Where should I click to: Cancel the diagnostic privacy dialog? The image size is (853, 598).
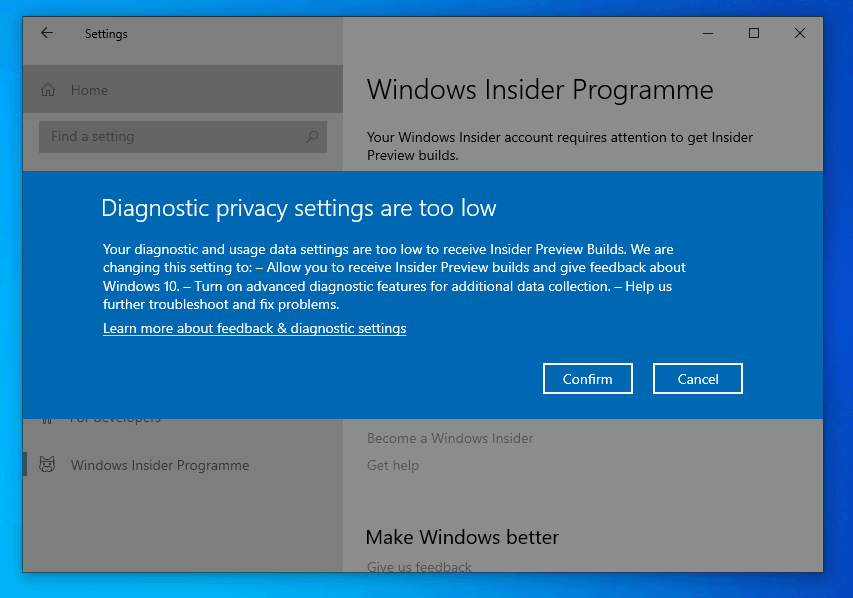pos(697,378)
